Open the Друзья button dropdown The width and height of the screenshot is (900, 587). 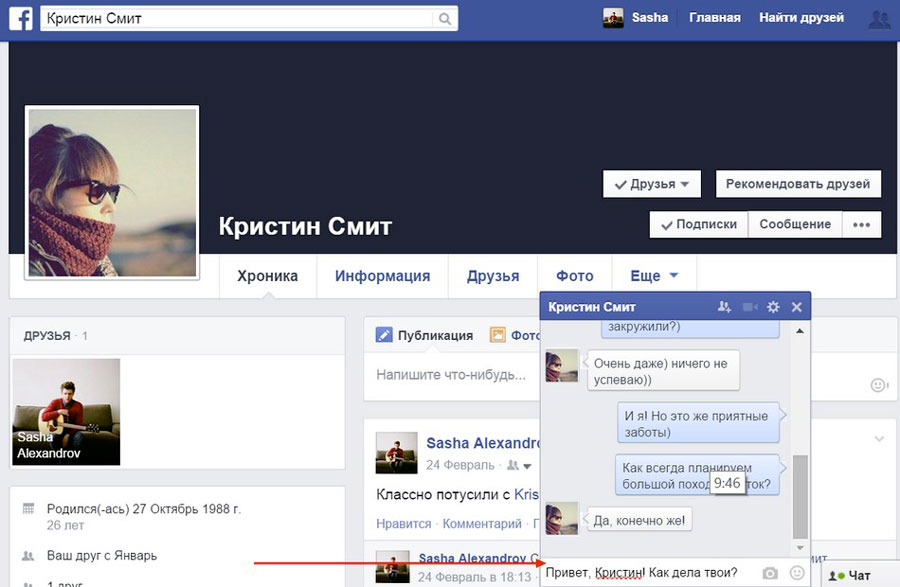[x=651, y=184]
